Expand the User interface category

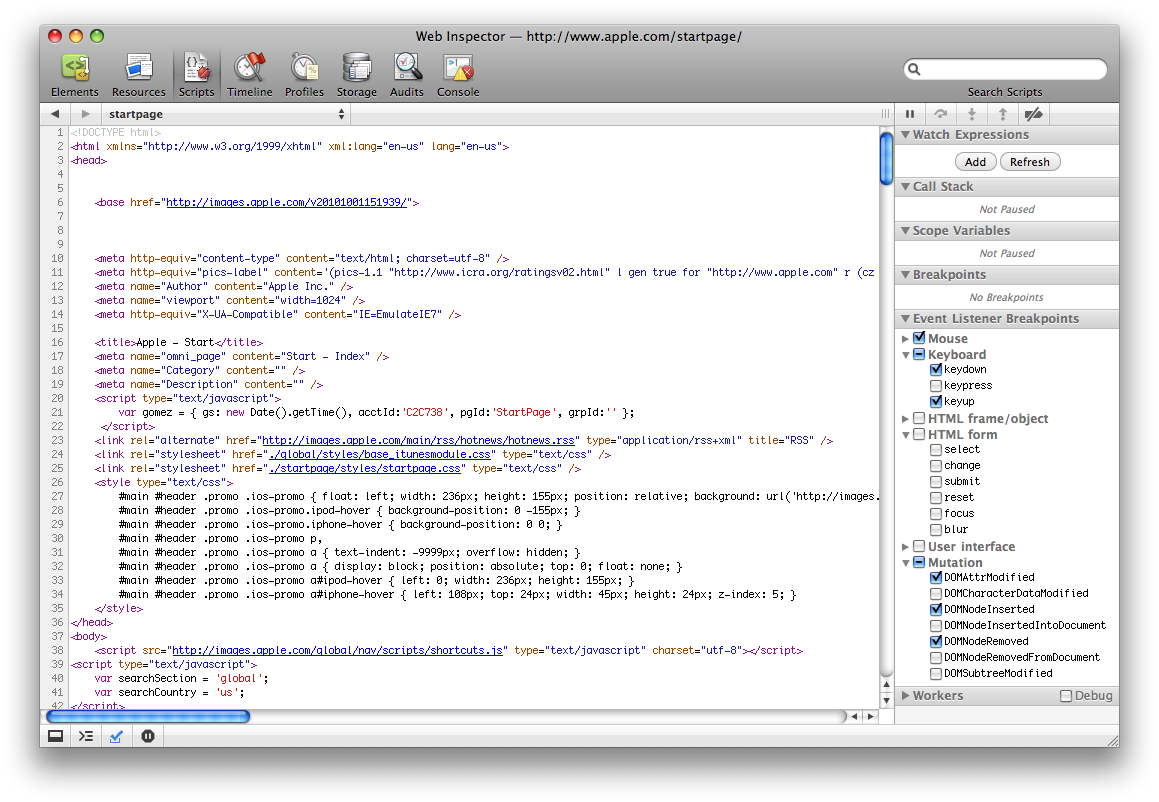(x=905, y=547)
